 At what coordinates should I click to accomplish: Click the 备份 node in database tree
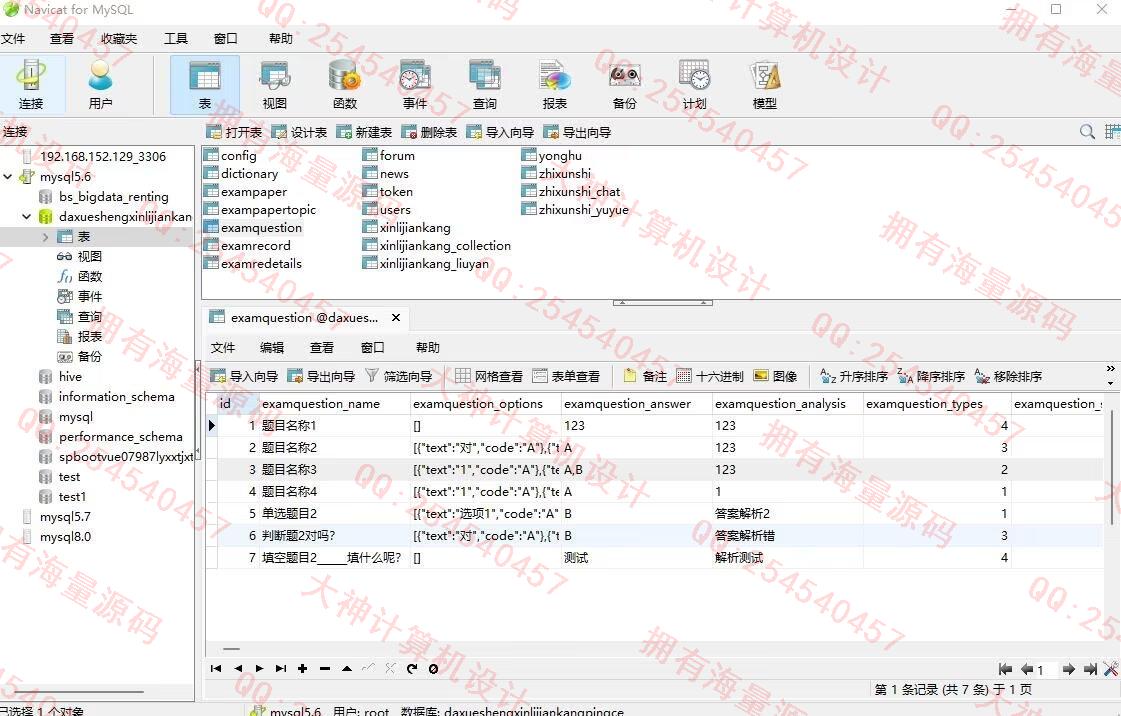tap(89, 357)
